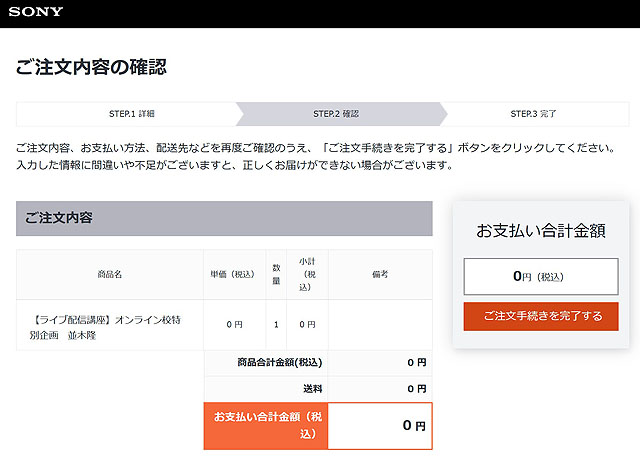Screen dimensions: 640x464
Task: Click the 数量 column header
Action: pyautogui.click(x=276, y=274)
